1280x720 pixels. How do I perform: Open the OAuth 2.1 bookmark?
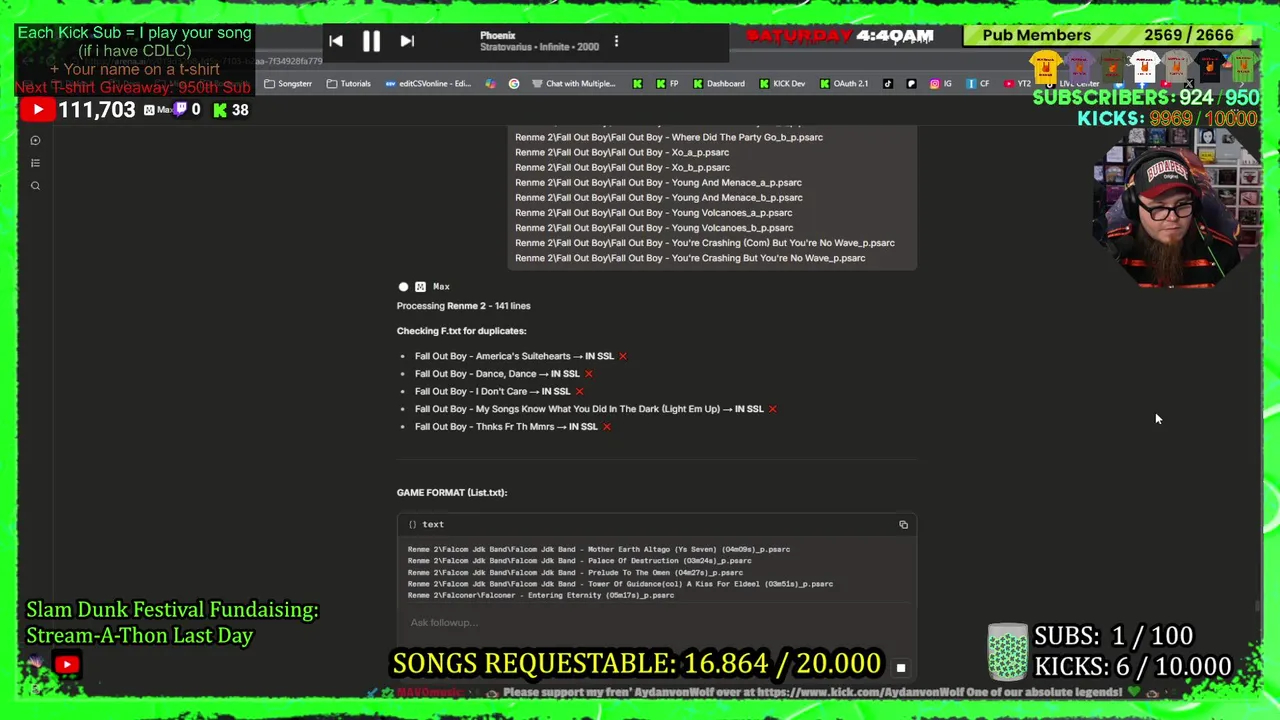click(844, 84)
